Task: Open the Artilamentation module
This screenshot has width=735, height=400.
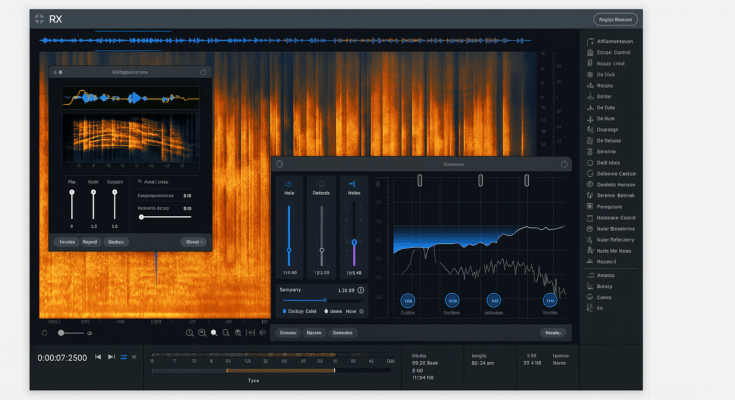Action: pyautogui.click(x=610, y=41)
